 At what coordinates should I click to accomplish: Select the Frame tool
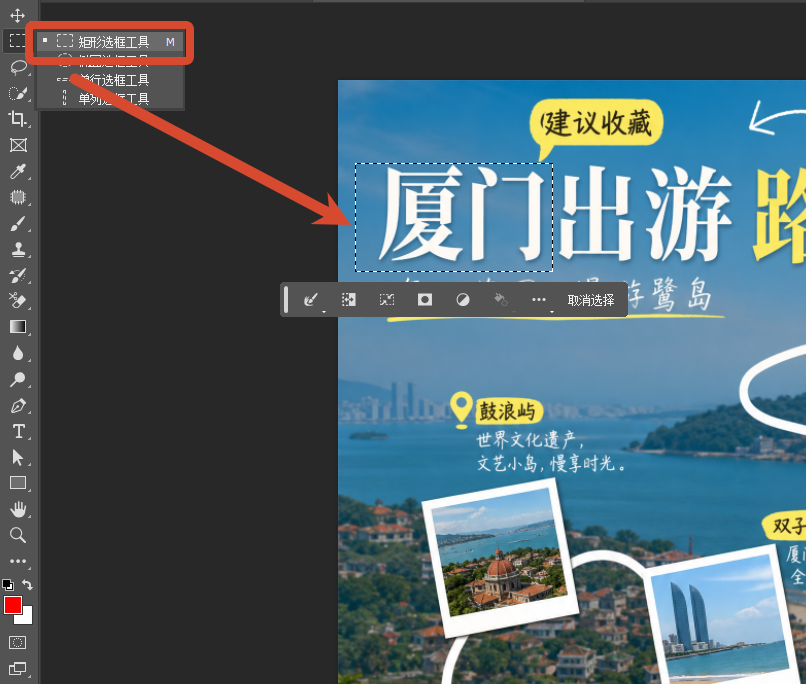[x=18, y=145]
